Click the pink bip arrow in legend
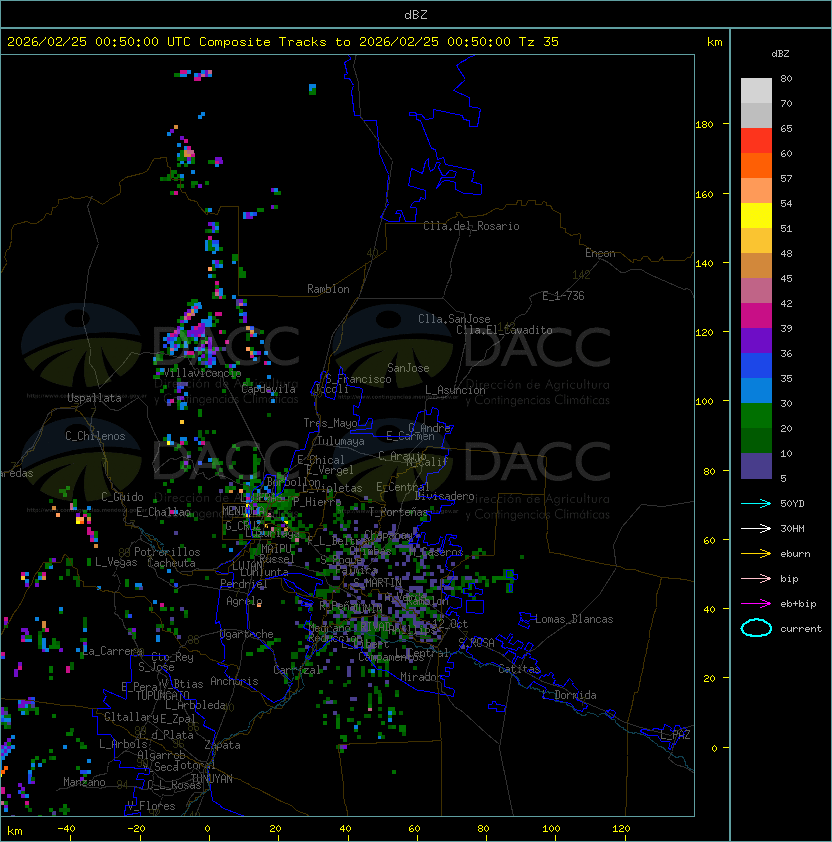This screenshot has width=832, height=842. coord(756,579)
